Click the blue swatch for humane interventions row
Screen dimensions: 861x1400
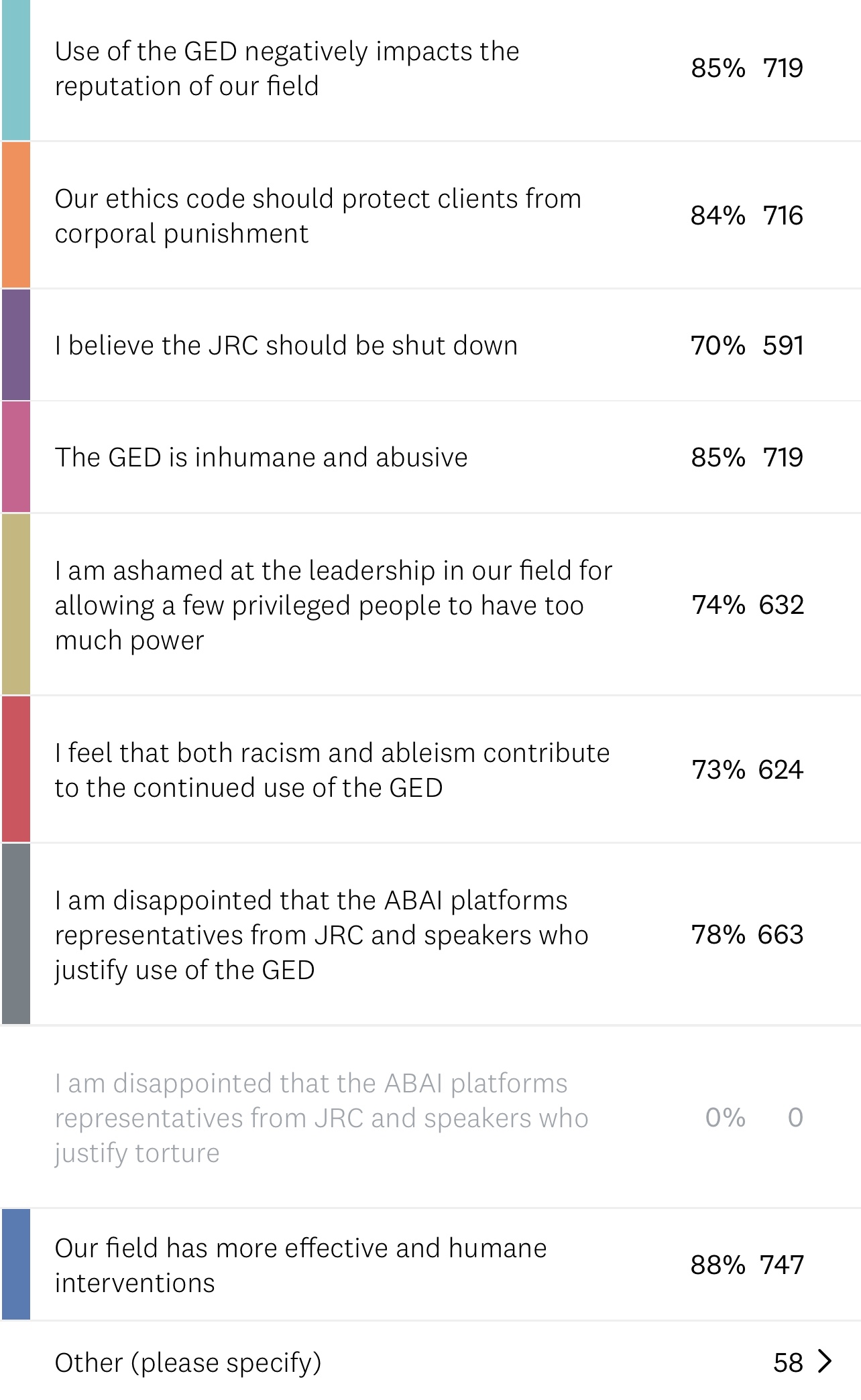point(16,1265)
